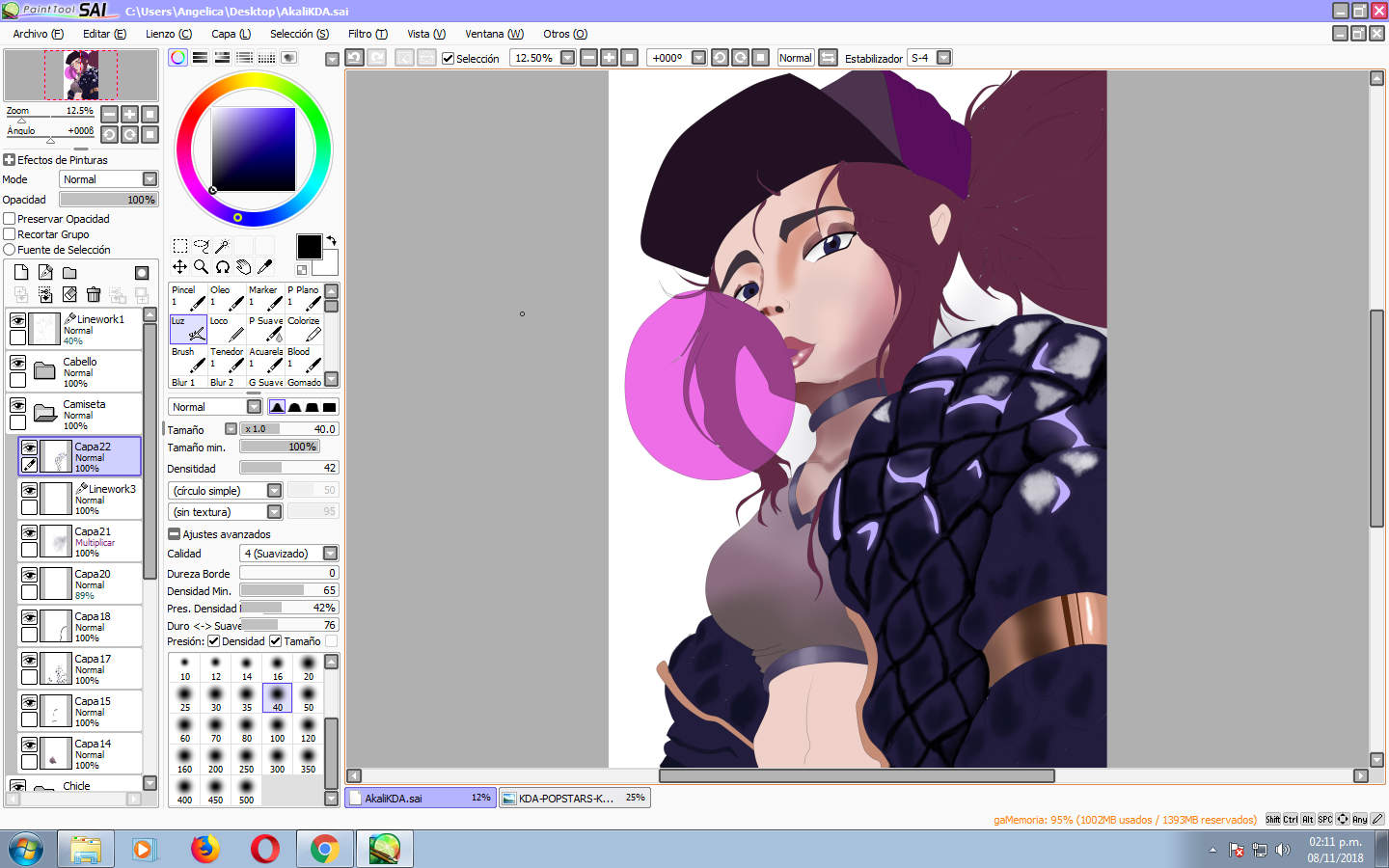Adjust the brush Densitidad slider
Viewport: 1389px width, 868px height.
coord(289,468)
